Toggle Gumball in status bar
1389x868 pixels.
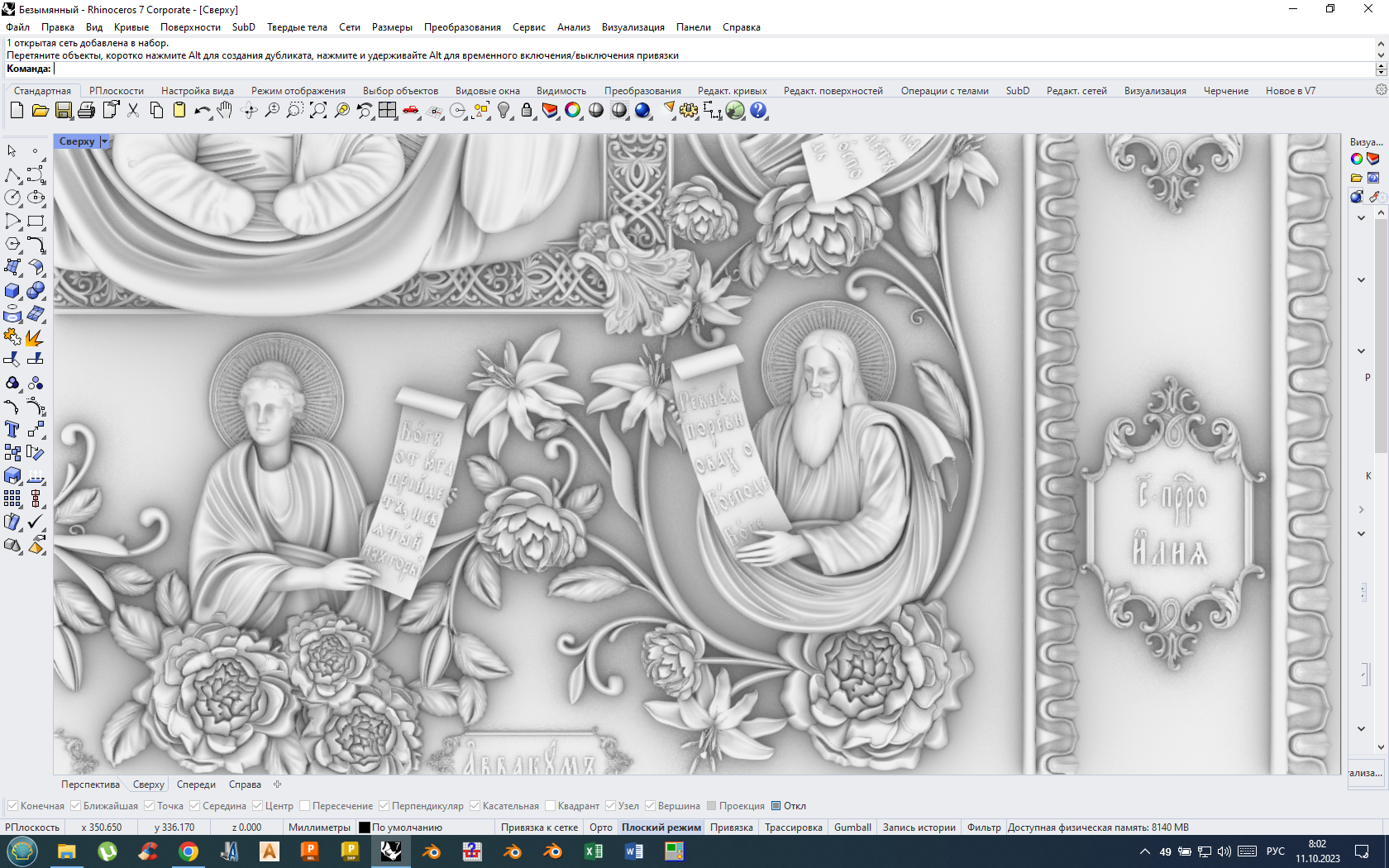pos(852,827)
